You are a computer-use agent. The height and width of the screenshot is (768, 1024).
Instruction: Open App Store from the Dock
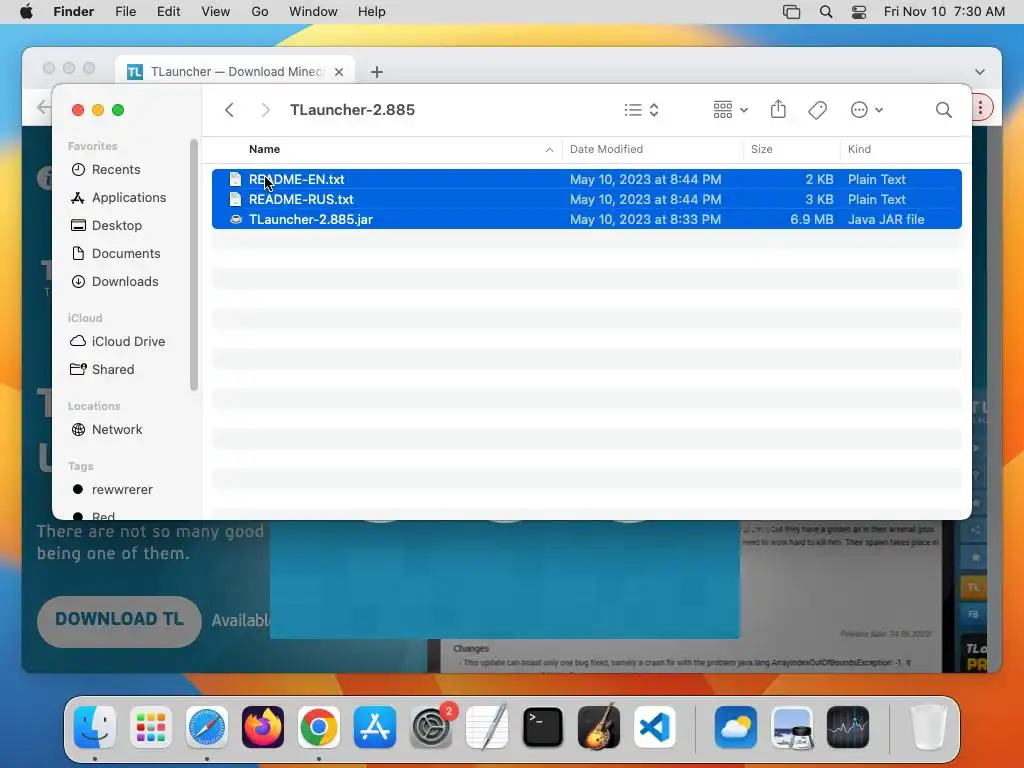[375, 727]
